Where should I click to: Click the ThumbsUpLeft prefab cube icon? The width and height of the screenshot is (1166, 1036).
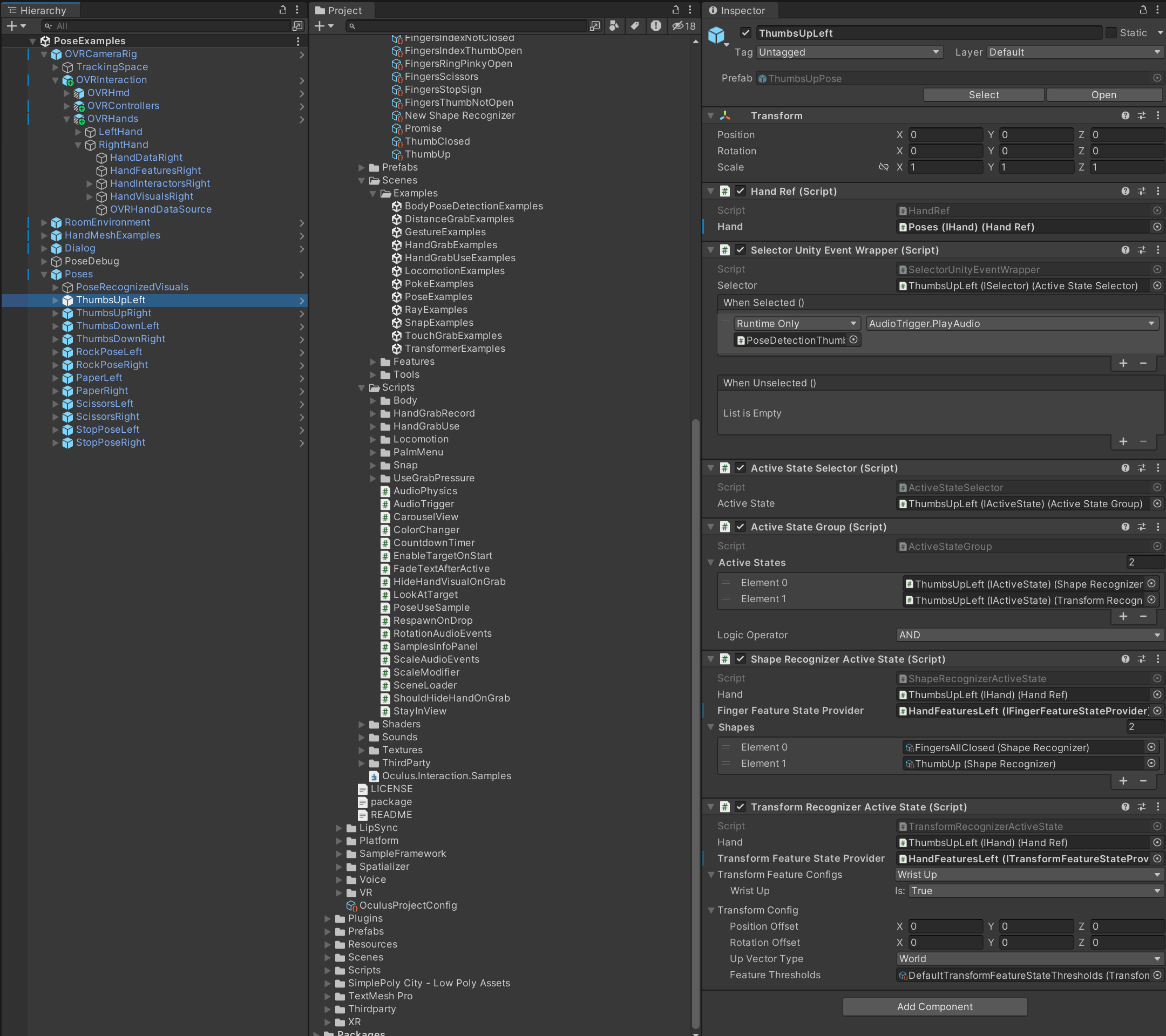[x=716, y=36]
